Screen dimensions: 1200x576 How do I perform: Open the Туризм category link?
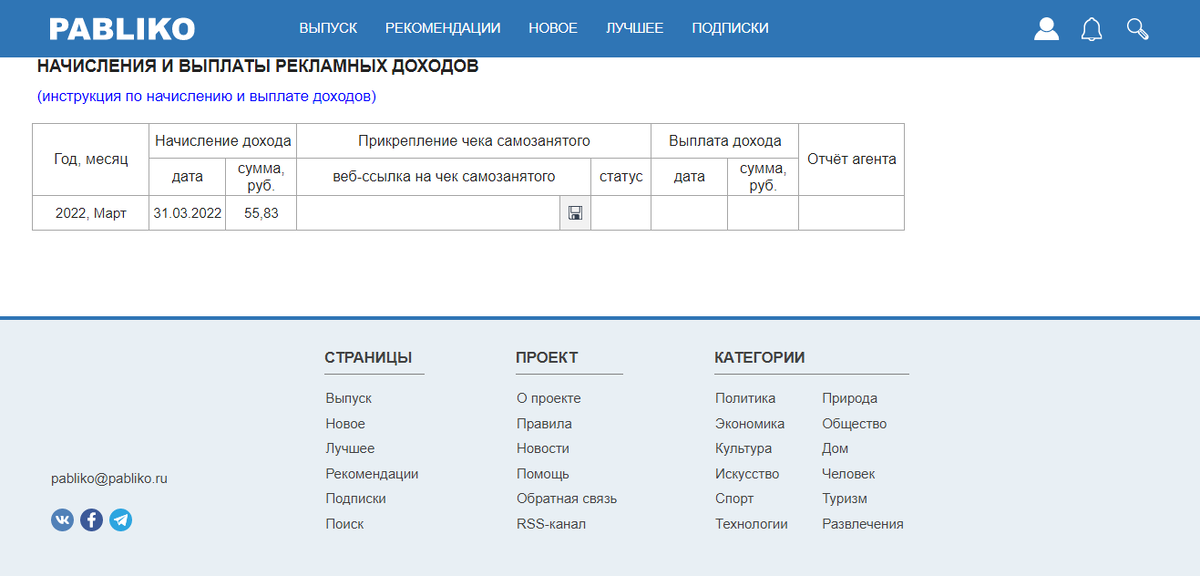(x=845, y=498)
